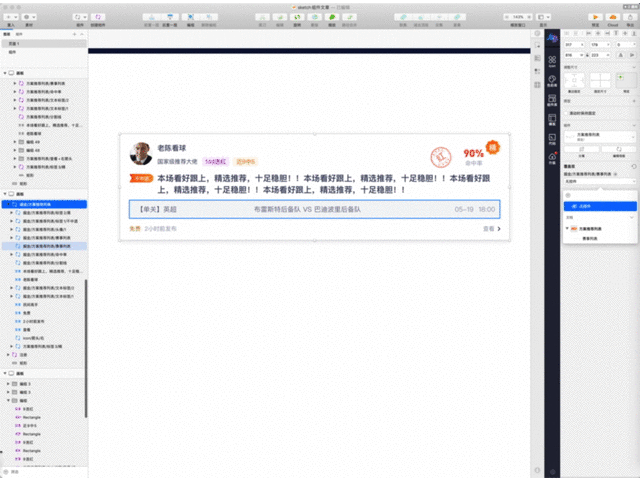Click the Group toolbar icon

click(191, 17)
